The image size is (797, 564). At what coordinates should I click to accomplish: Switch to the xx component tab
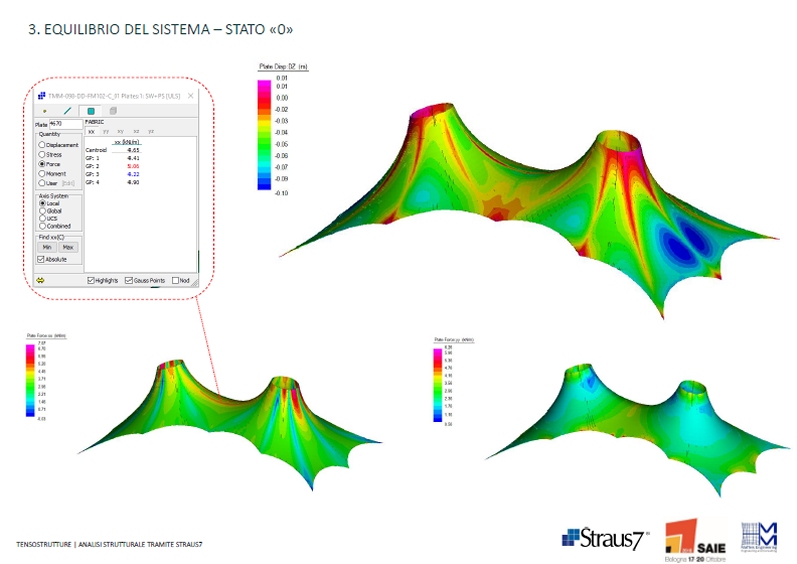91,131
